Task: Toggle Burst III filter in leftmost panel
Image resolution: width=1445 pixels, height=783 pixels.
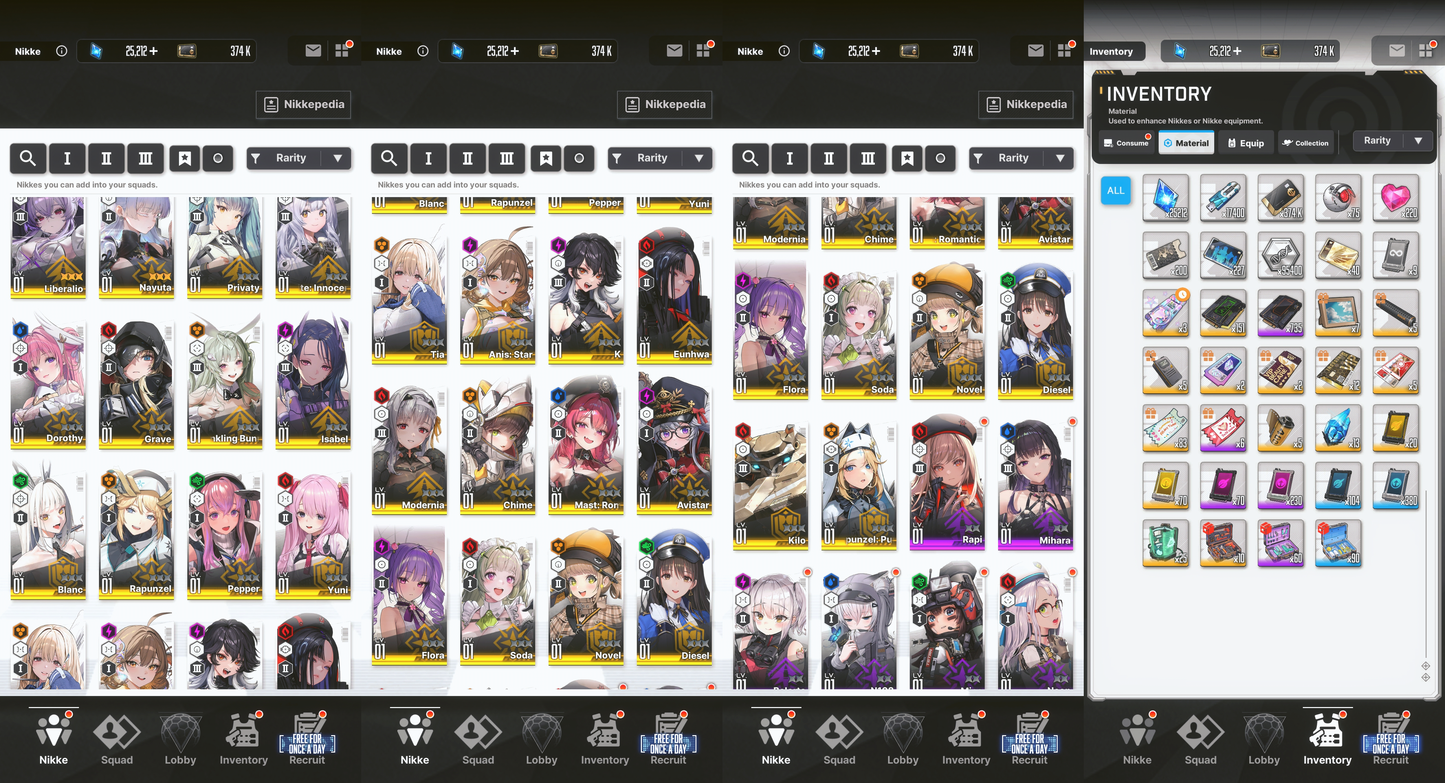Action: 145,158
